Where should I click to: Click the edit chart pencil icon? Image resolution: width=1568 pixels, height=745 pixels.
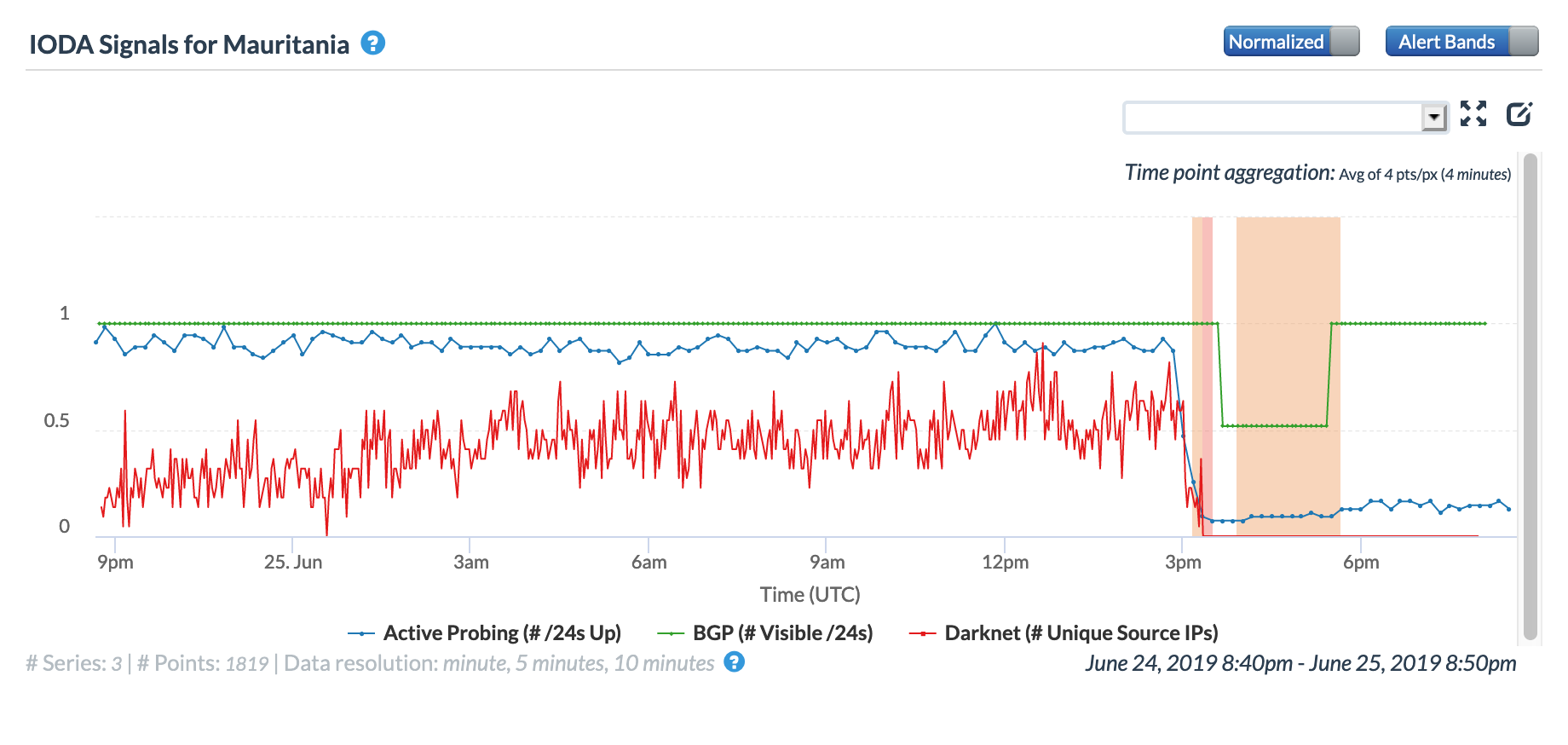pos(1519,113)
